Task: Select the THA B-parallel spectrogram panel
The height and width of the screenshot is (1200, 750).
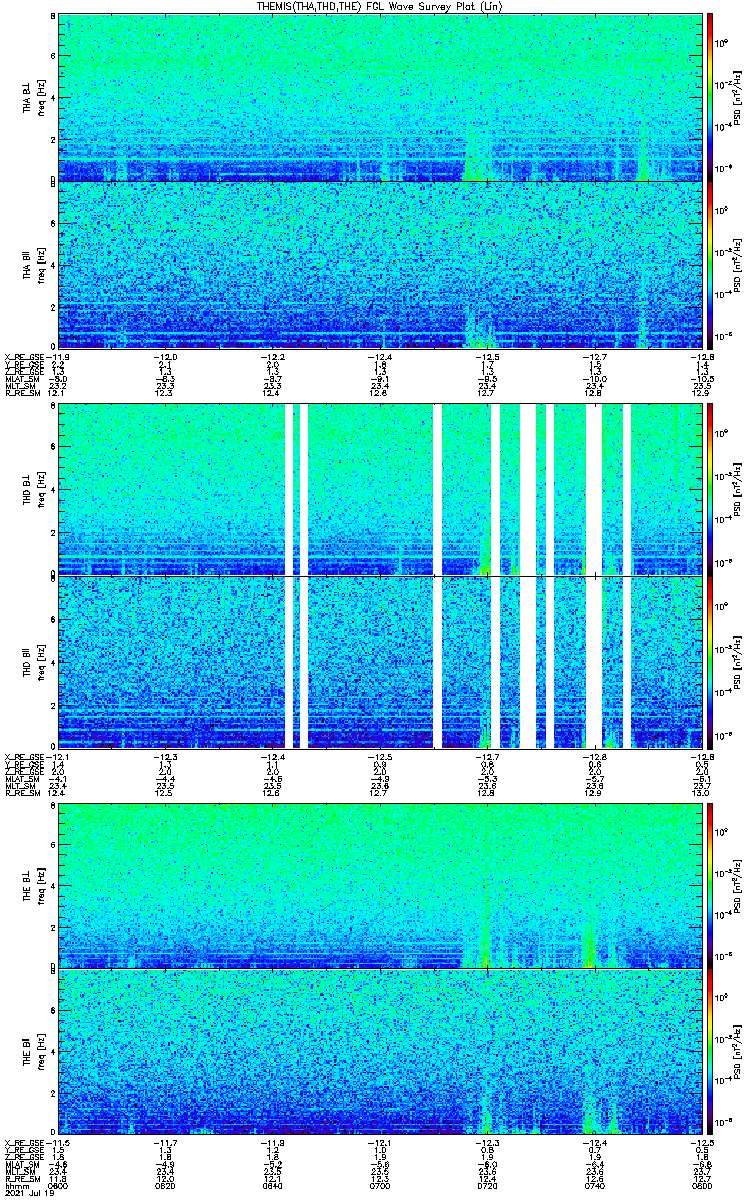Action: 379,265
